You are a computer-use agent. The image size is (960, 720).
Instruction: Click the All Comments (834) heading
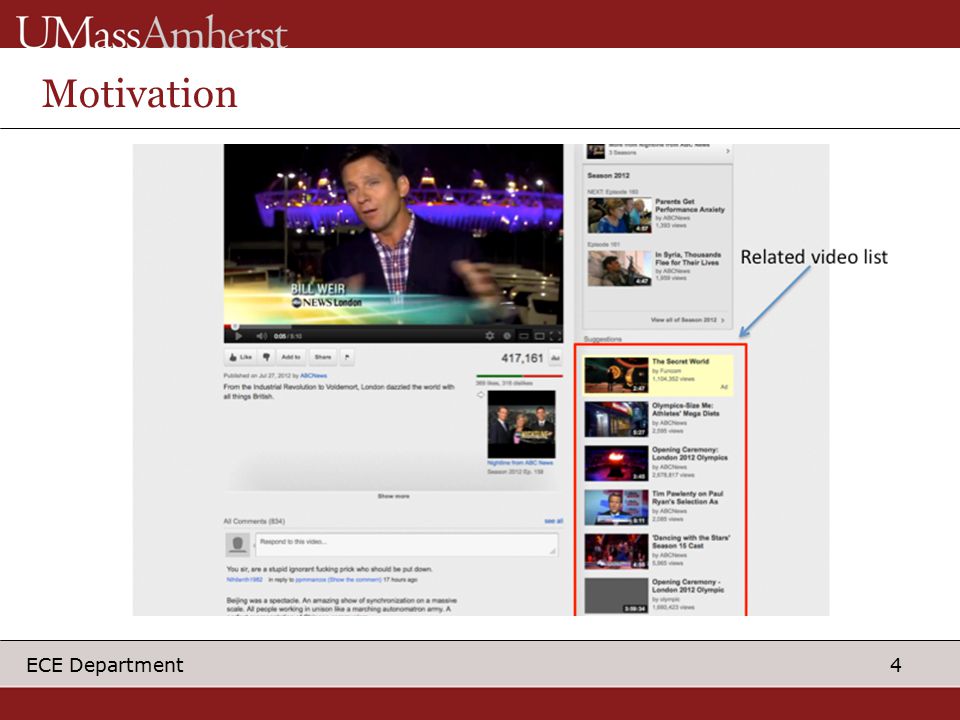(x=253, y=521)
